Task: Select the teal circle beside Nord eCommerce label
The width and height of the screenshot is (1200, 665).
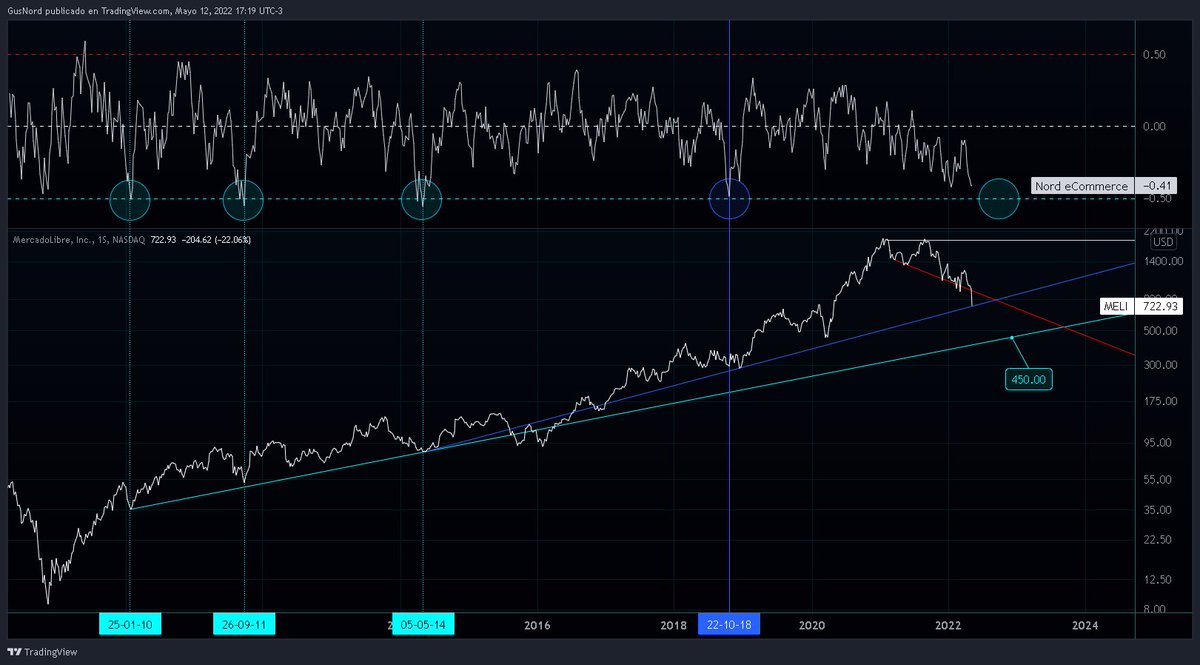Action: (998, 198)
